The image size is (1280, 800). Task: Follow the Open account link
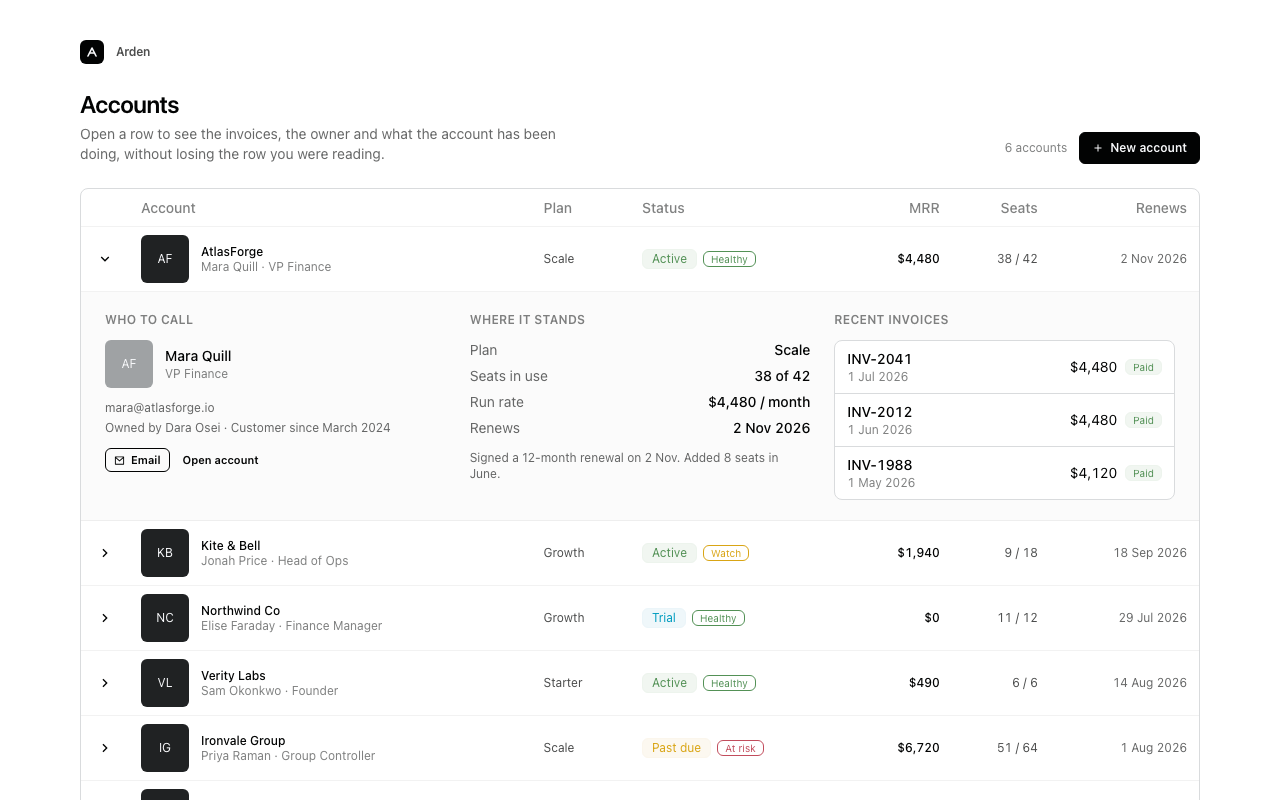(x=220, y=460)
